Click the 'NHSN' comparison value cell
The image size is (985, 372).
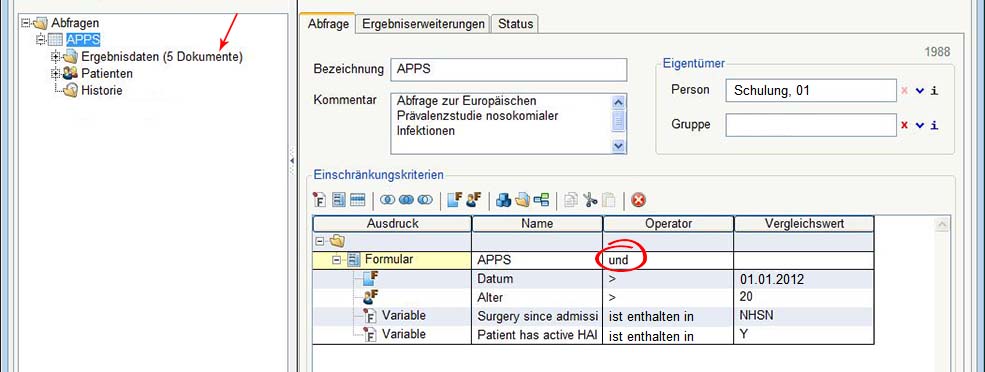coord(804,315)
